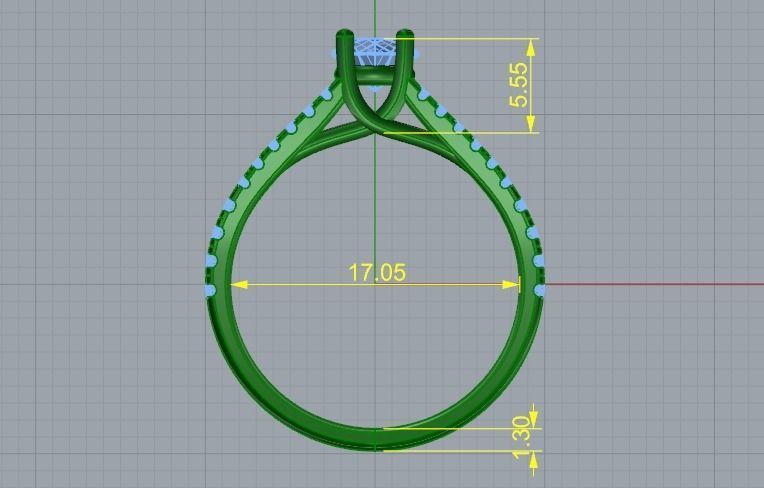Select the 1.30 shank thickness dimension text
Image resolution: width=764 pixels, height=488 pixels.
click(521, 437)
